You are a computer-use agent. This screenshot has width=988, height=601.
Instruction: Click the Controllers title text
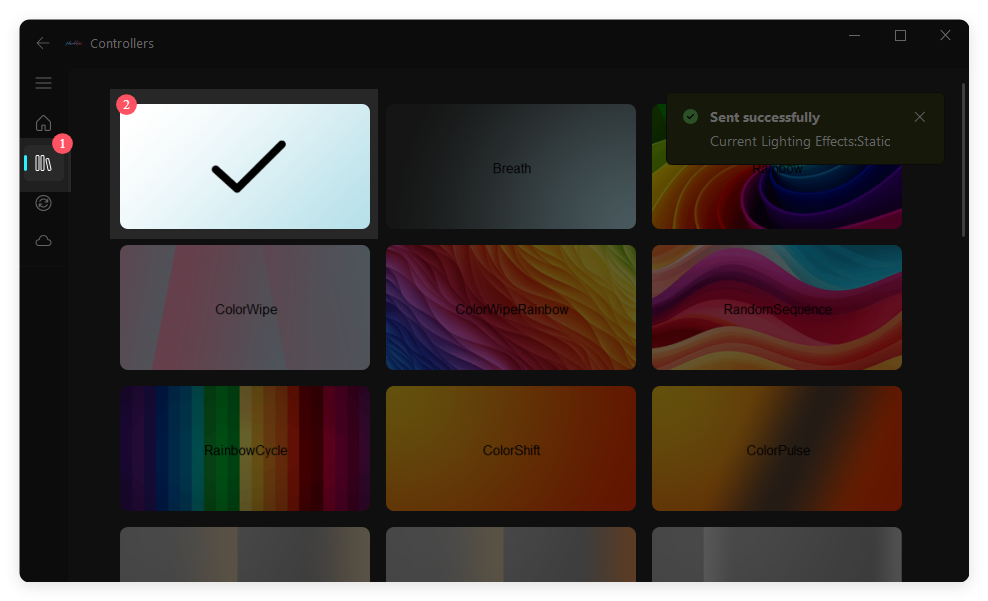coord(122,43)
